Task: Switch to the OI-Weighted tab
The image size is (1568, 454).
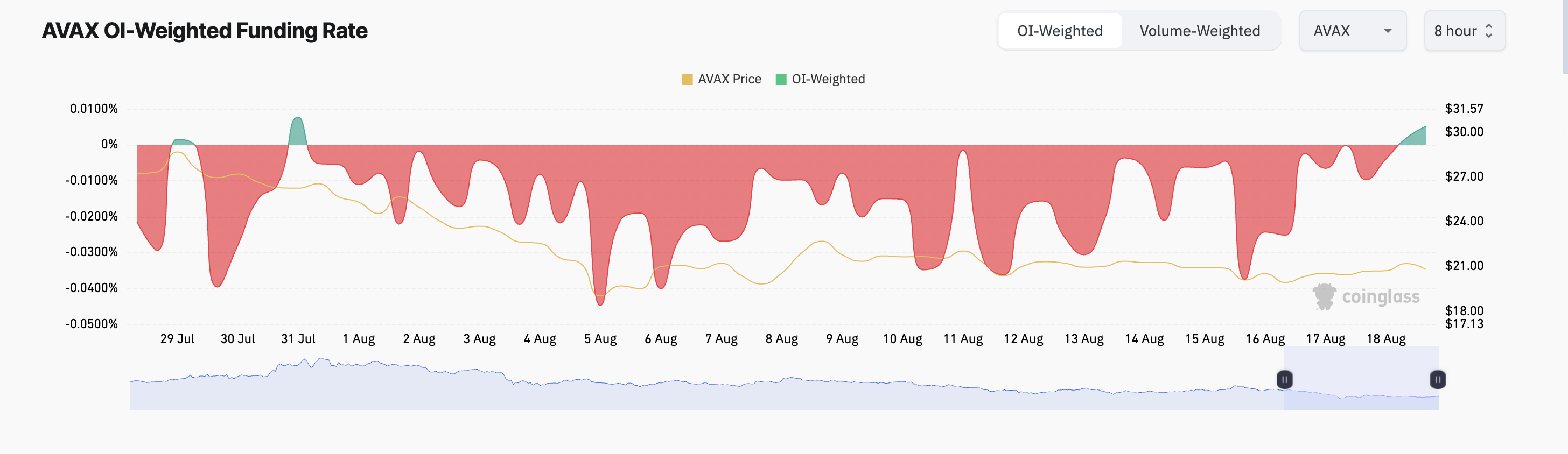Action: click(x=1060, y=31)
